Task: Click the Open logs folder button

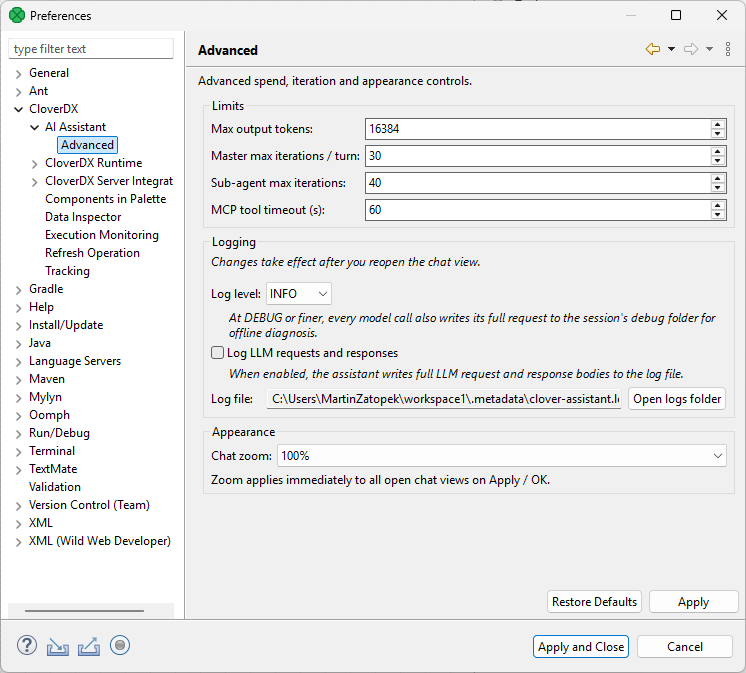Action: pos(677,399)
